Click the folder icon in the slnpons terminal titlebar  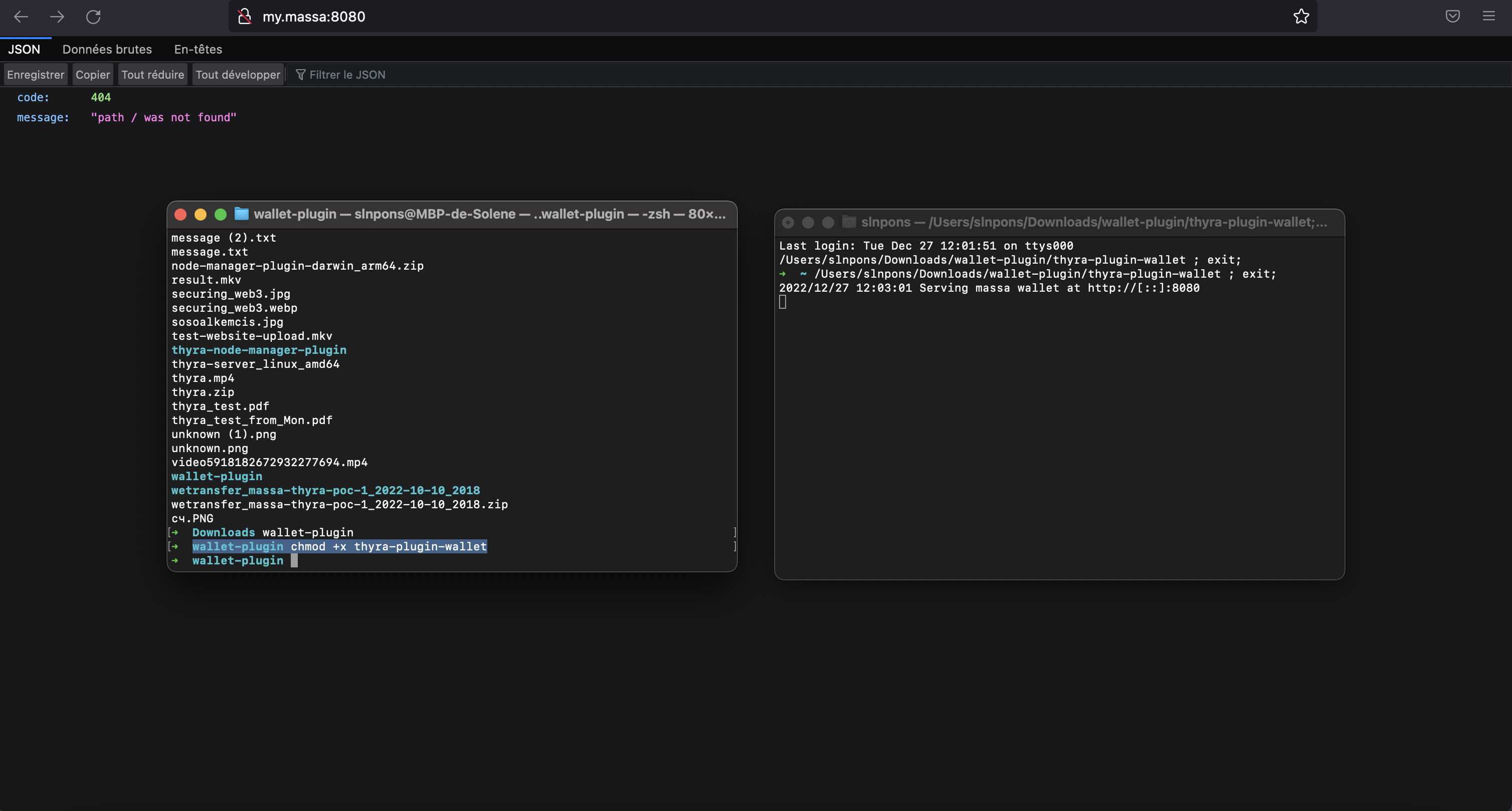point(849,222)
